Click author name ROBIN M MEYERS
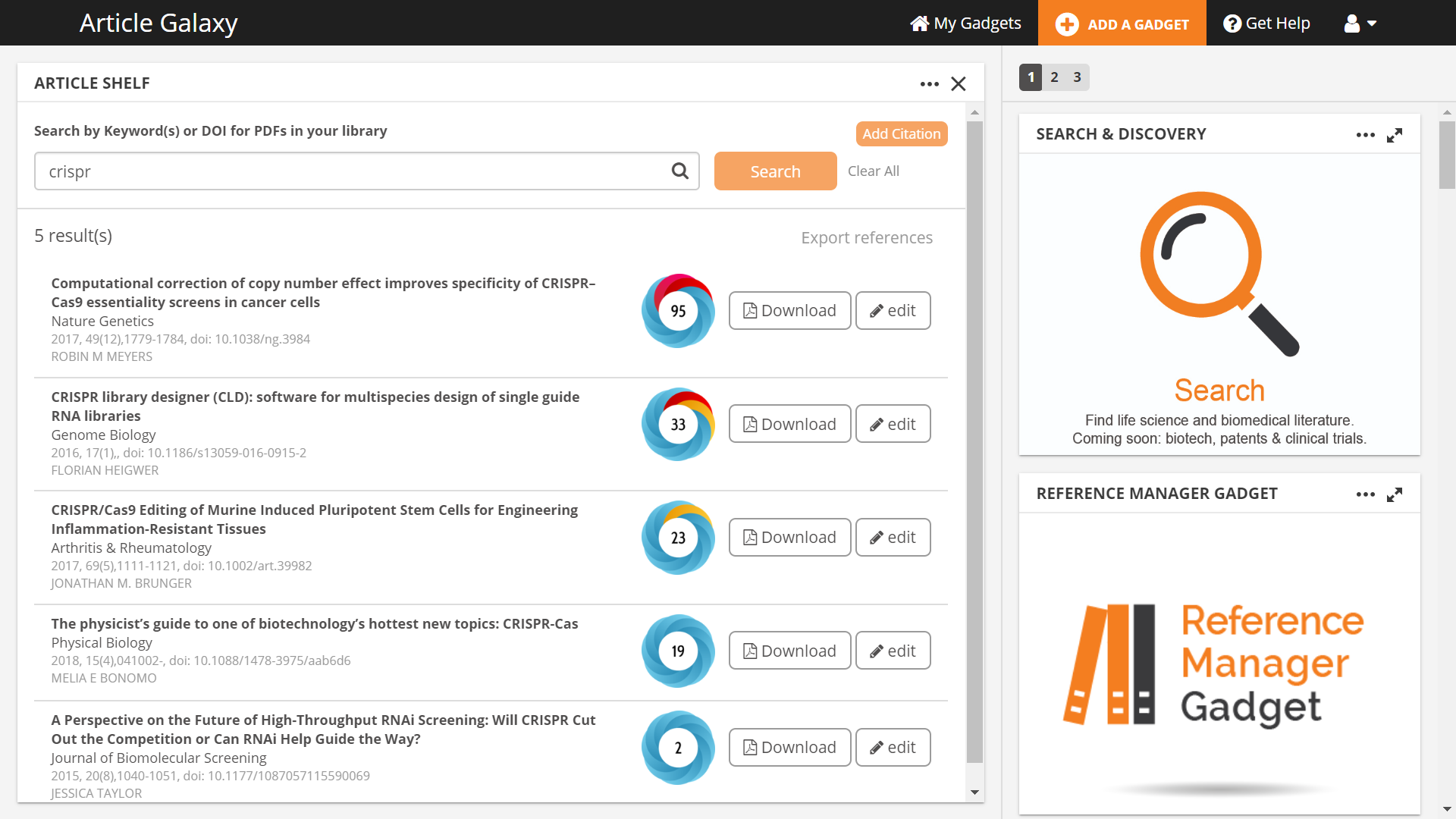The height and width of the screenshot is (819, 1456). click(102, 357)
